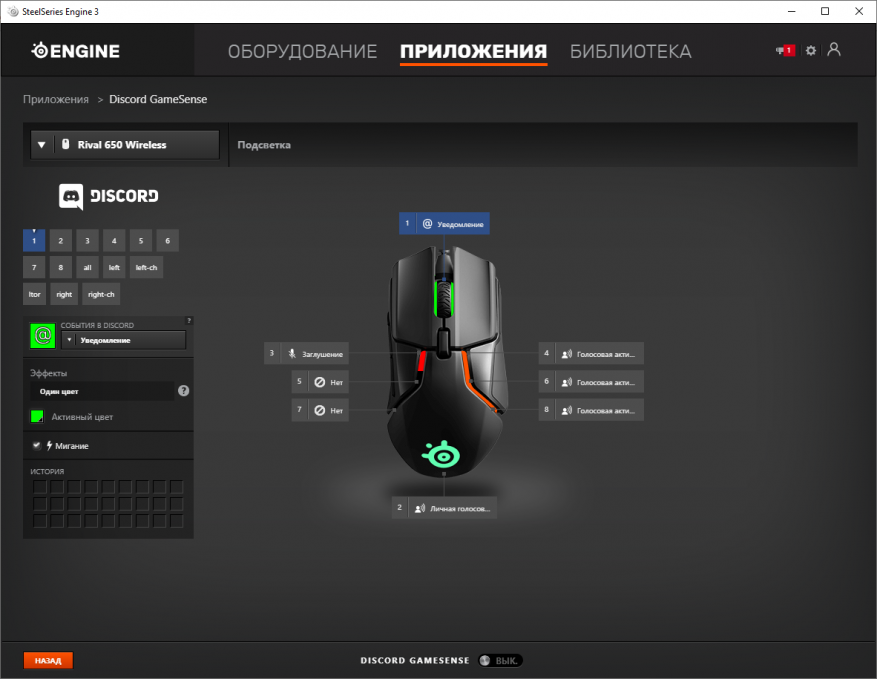
Task: Open the Уведомление event dropdown
Action: click(x=124, y=340)
